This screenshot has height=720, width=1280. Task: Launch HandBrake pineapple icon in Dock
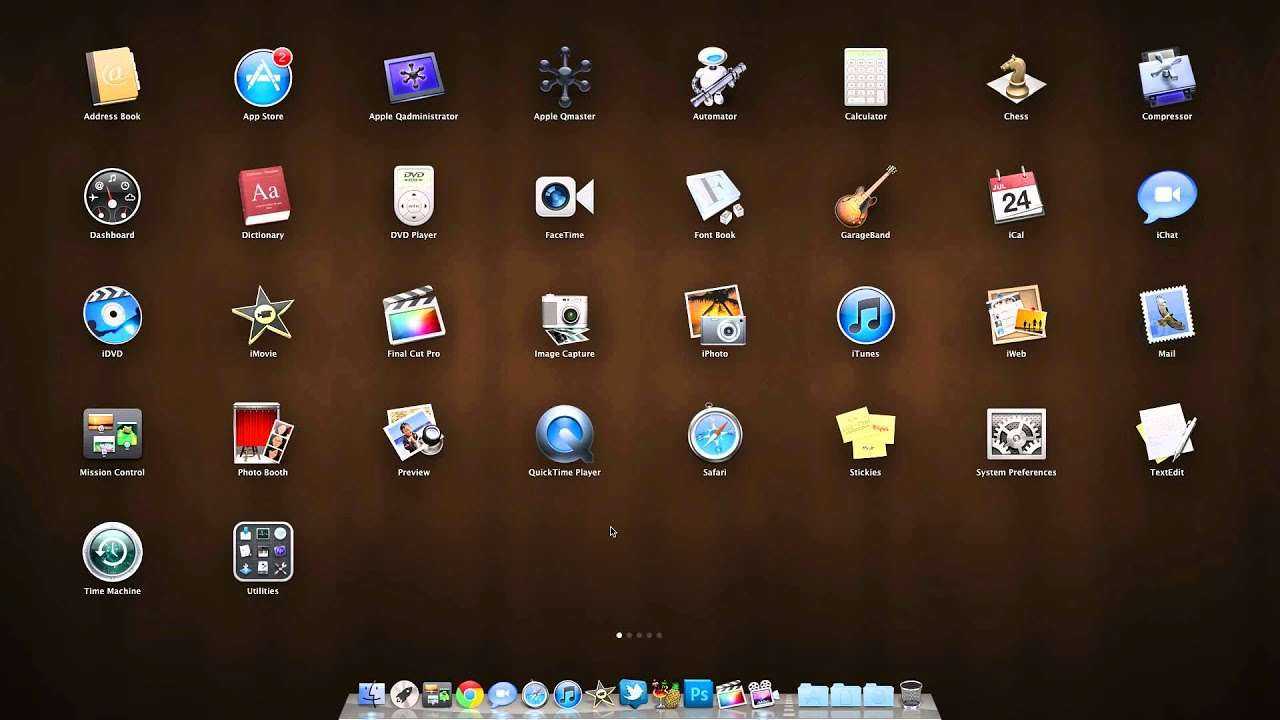point(665,694)
